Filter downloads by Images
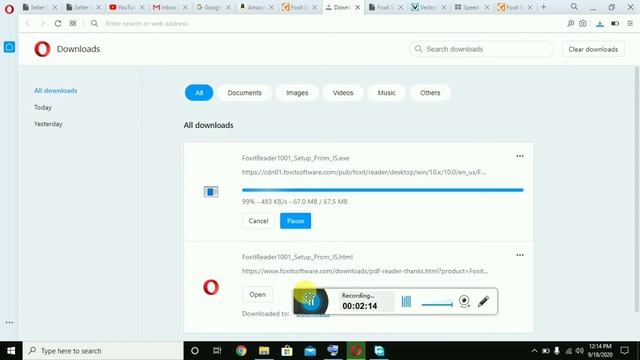The image size is (640, 360). coord(297,93)
